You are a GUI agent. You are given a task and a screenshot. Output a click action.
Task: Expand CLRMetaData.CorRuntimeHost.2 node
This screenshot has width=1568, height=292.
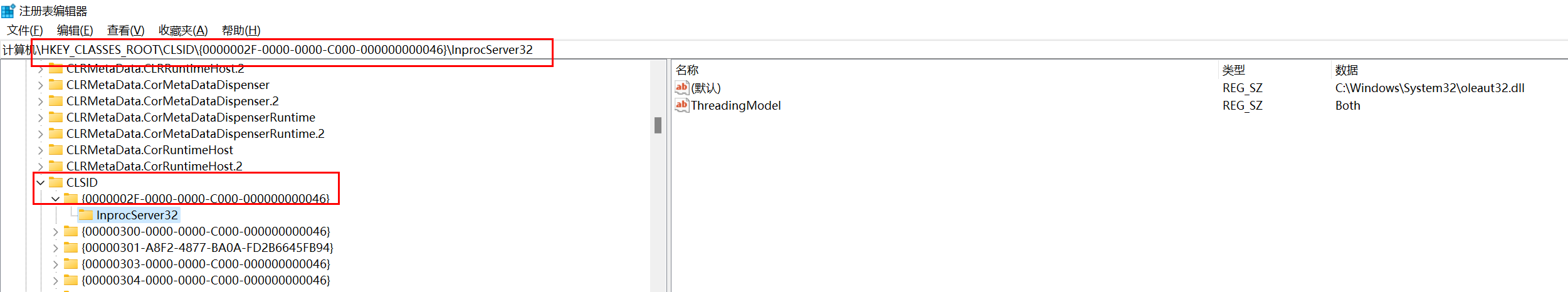[41, 167]
